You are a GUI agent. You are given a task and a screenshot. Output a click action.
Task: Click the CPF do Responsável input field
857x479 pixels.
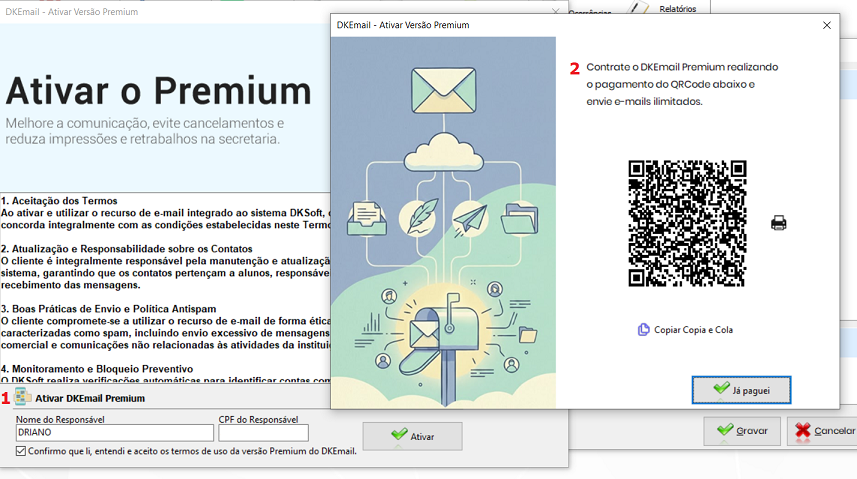point(263,433)
